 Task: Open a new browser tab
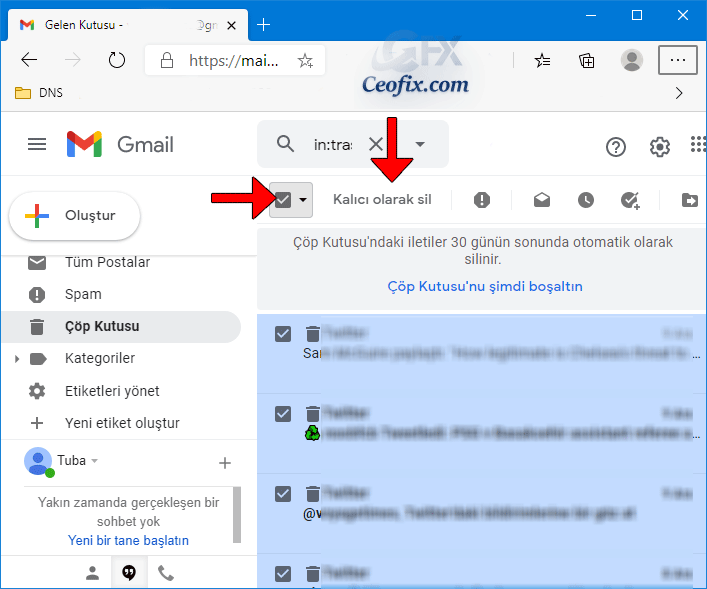click(x=263, y=25)
